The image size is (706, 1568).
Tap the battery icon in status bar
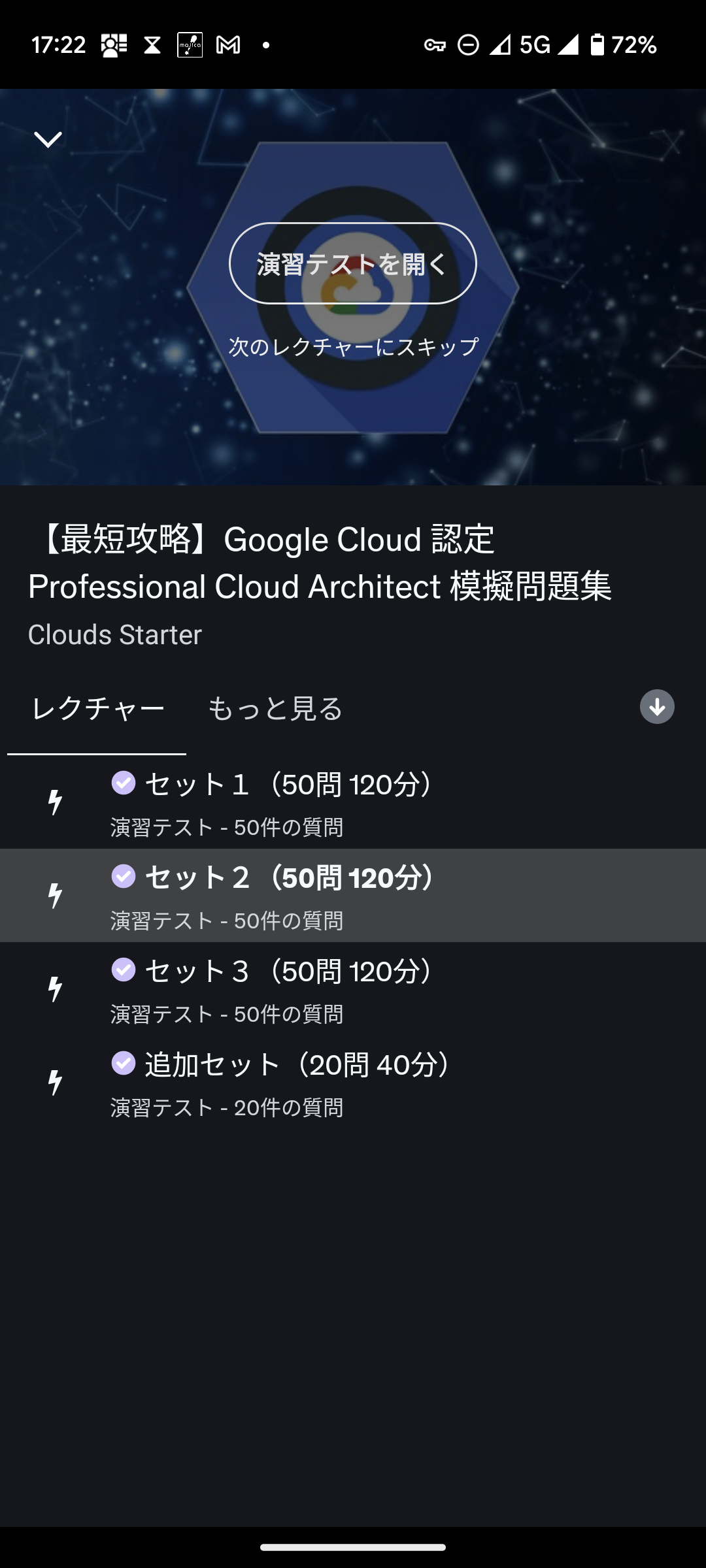pos(597,44)
